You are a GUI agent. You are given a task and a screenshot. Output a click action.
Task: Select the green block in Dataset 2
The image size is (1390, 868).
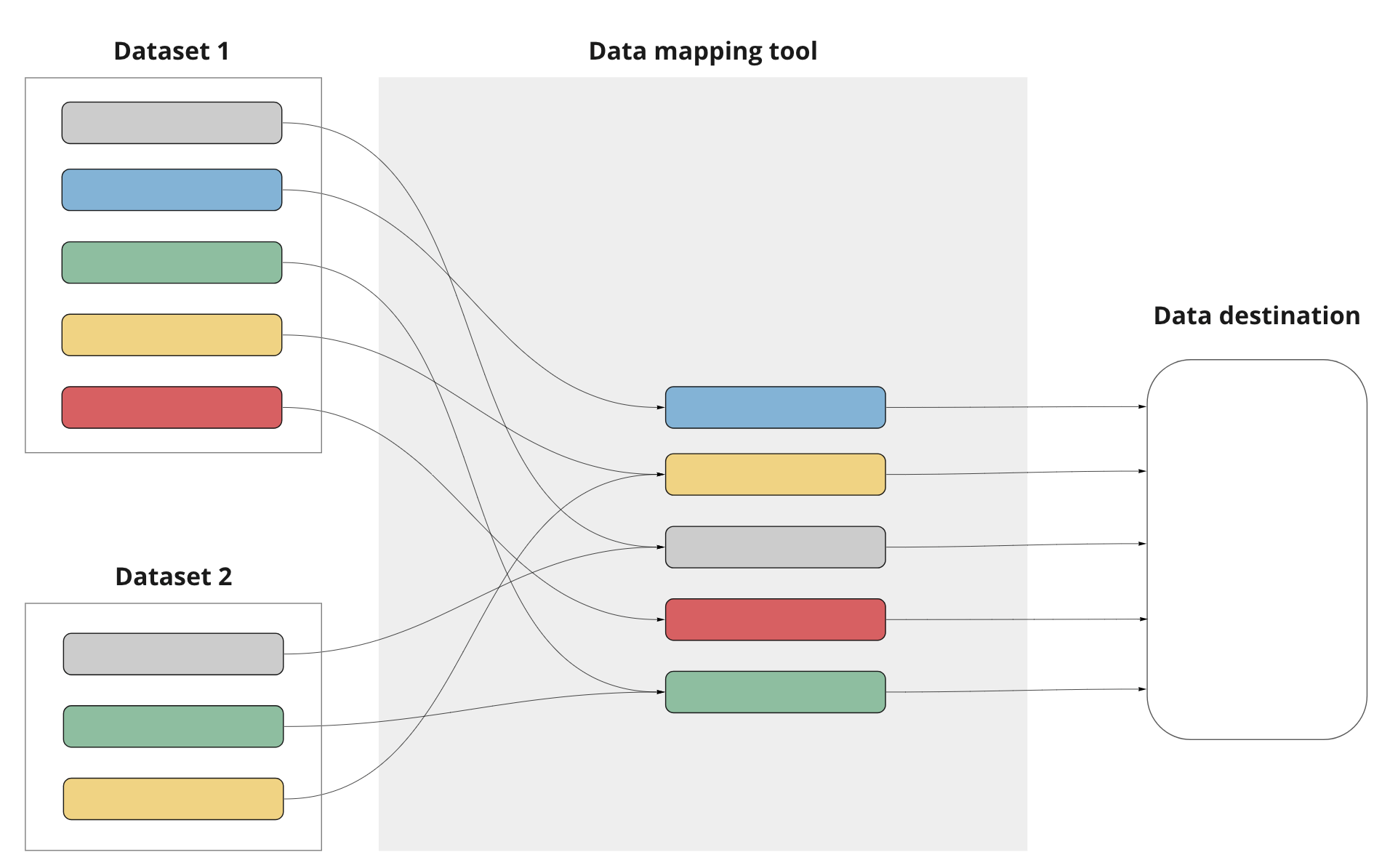(x=172, y=726)
